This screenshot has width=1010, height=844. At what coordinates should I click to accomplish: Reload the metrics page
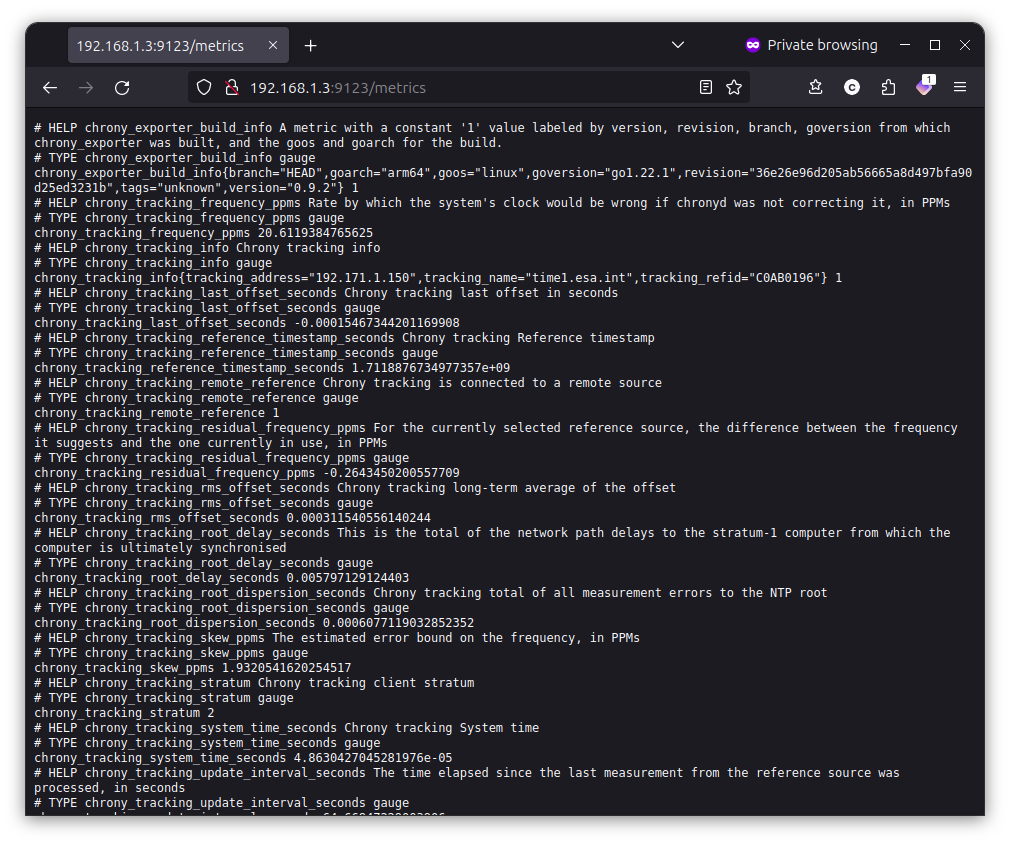[x=122, y=87]
